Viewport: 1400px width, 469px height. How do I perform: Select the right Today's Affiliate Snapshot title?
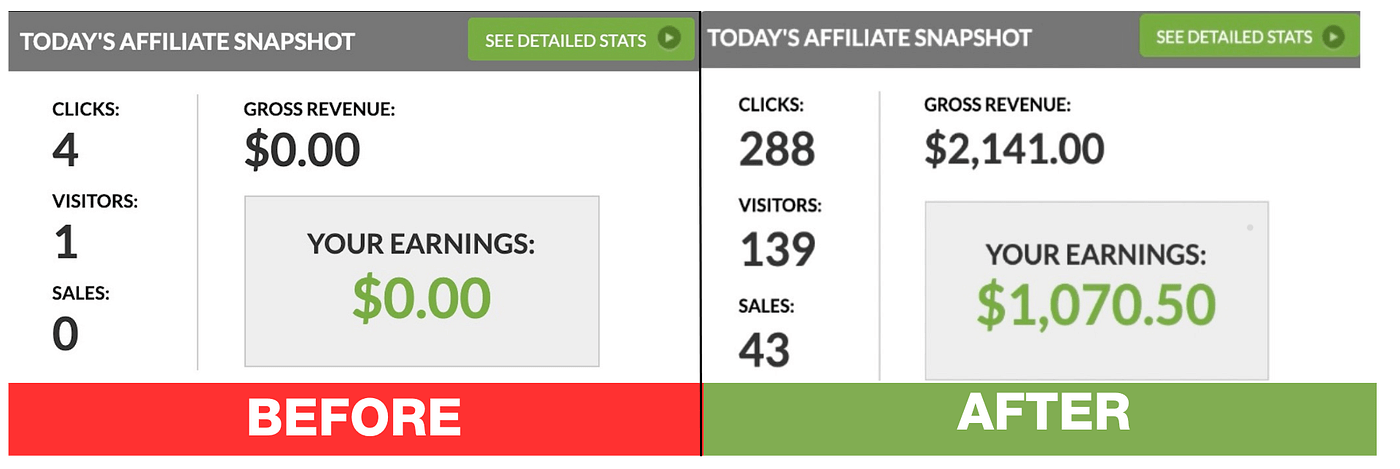[x=869, y=38]
